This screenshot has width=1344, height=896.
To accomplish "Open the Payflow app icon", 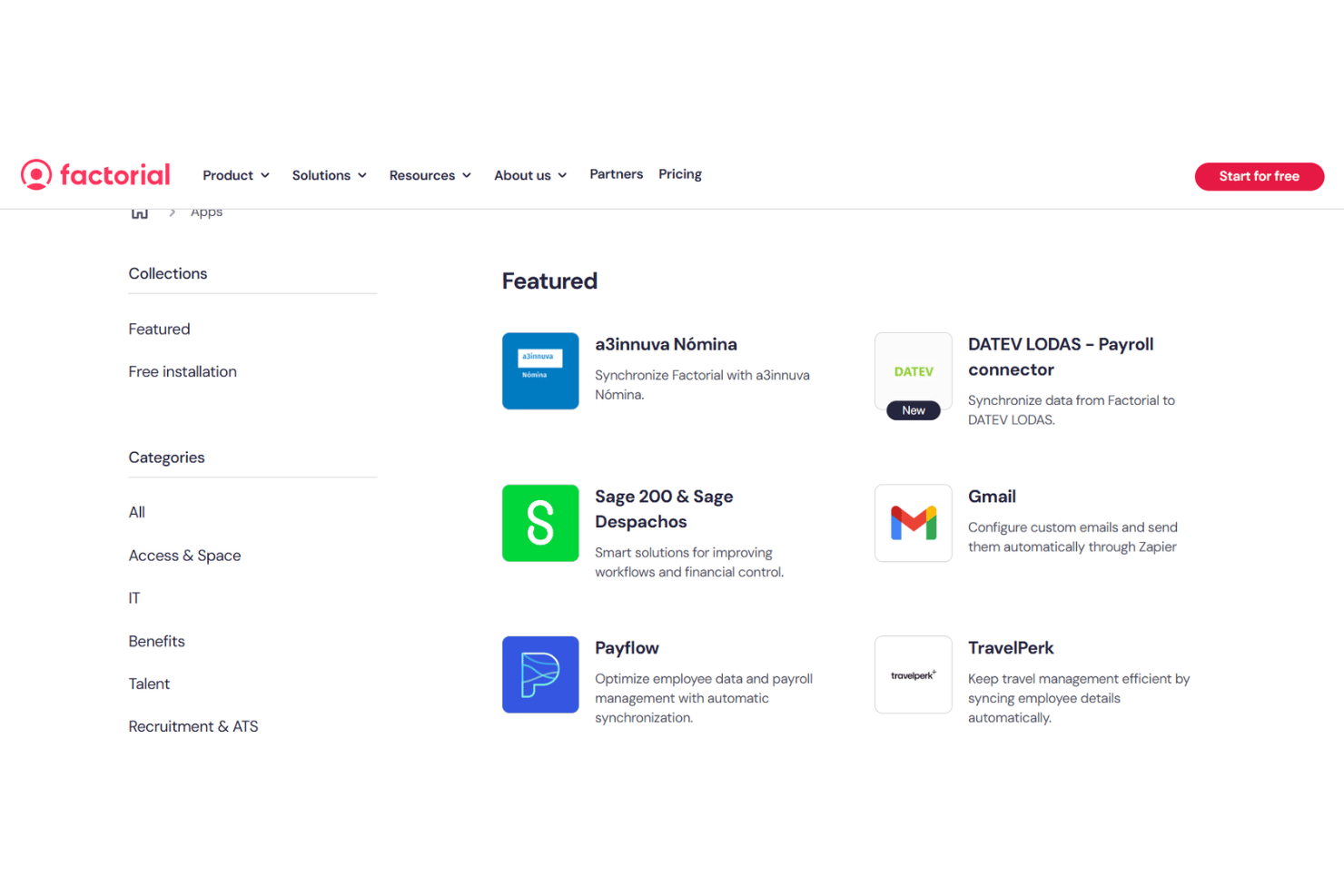I will pyautogui.click(x=540, y=674).
